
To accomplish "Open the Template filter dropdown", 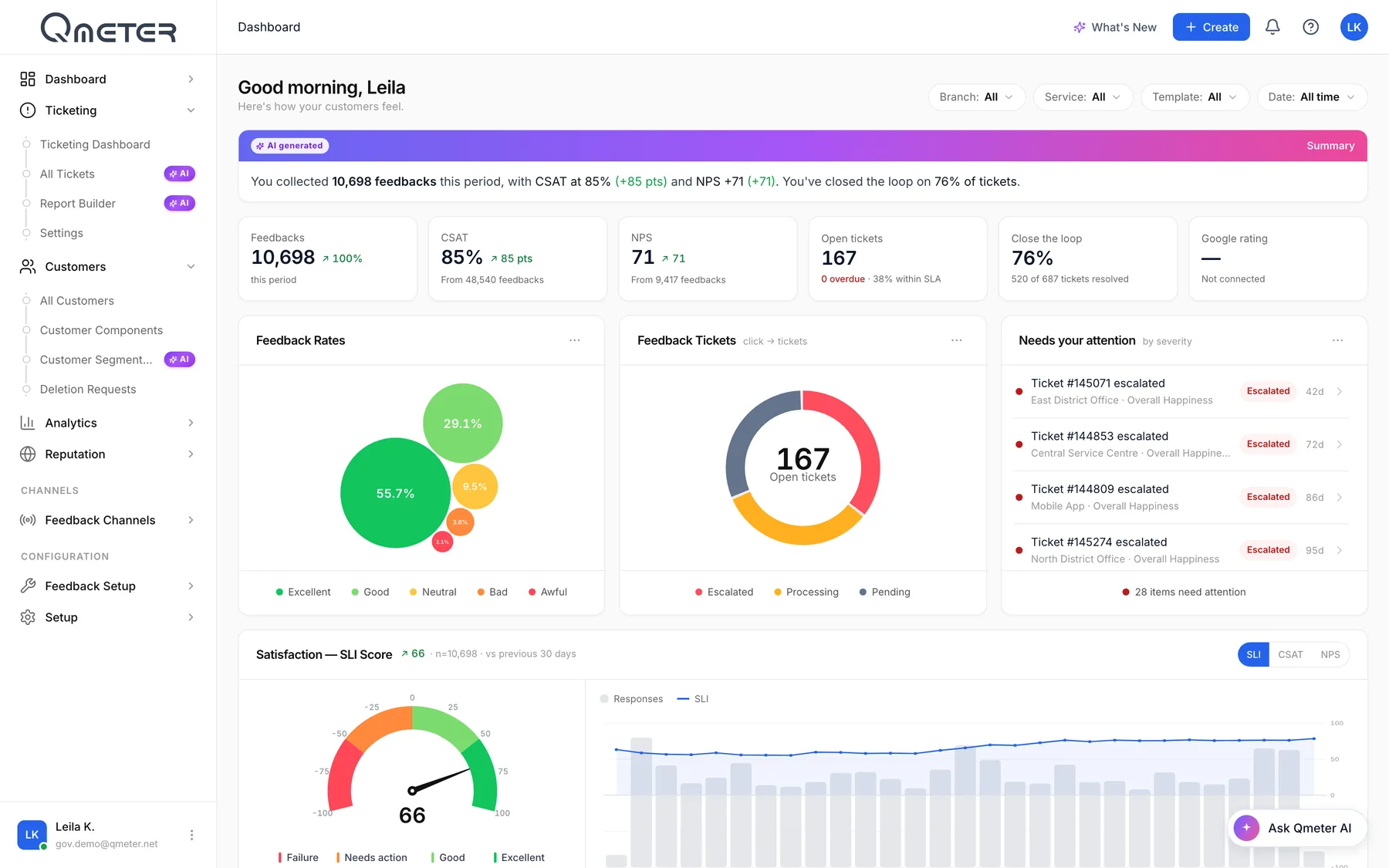I will 1195,97.
